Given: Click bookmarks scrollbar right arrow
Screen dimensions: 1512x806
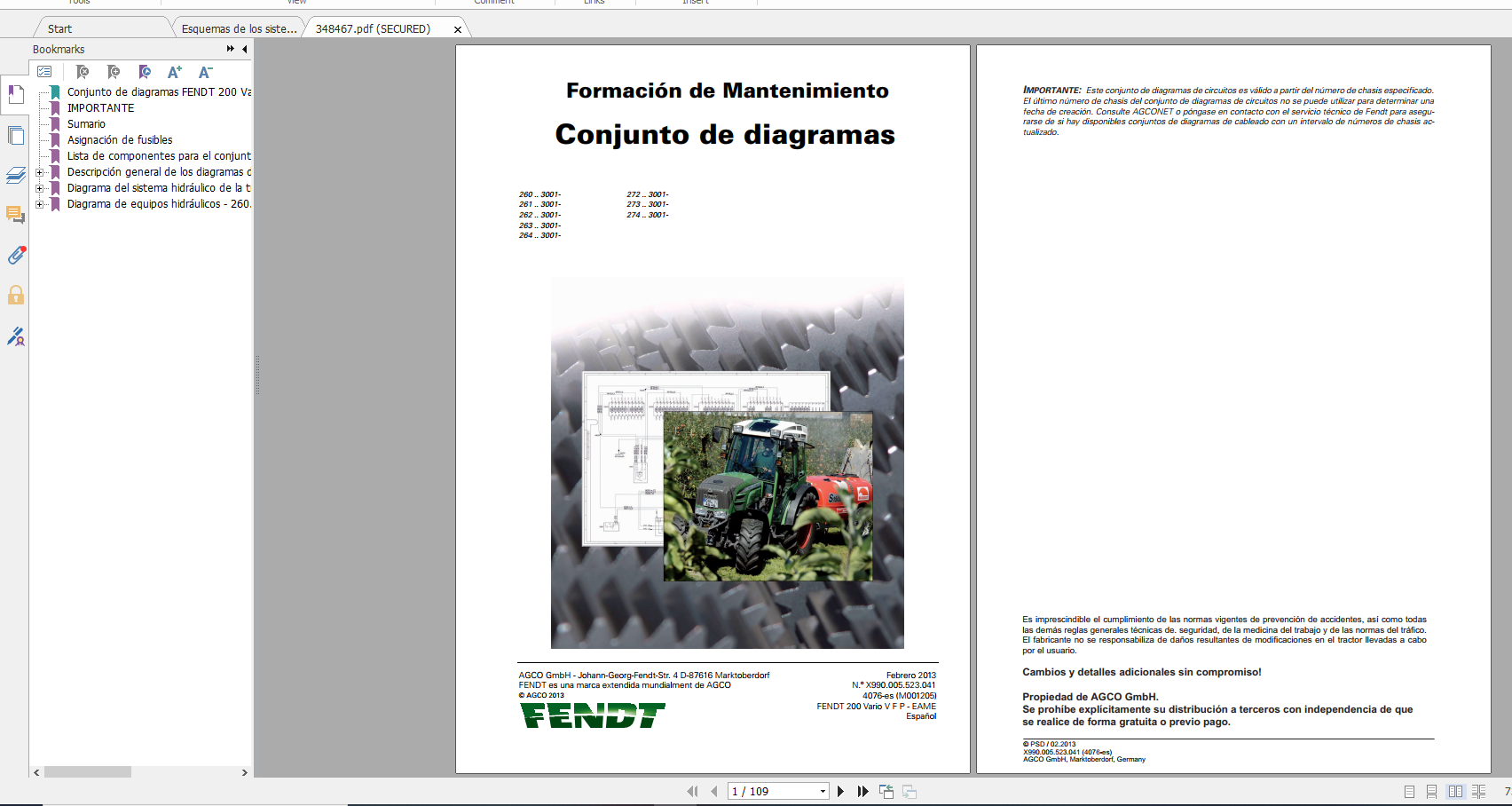Looking at the screenshot, I should tap(245, 772).
